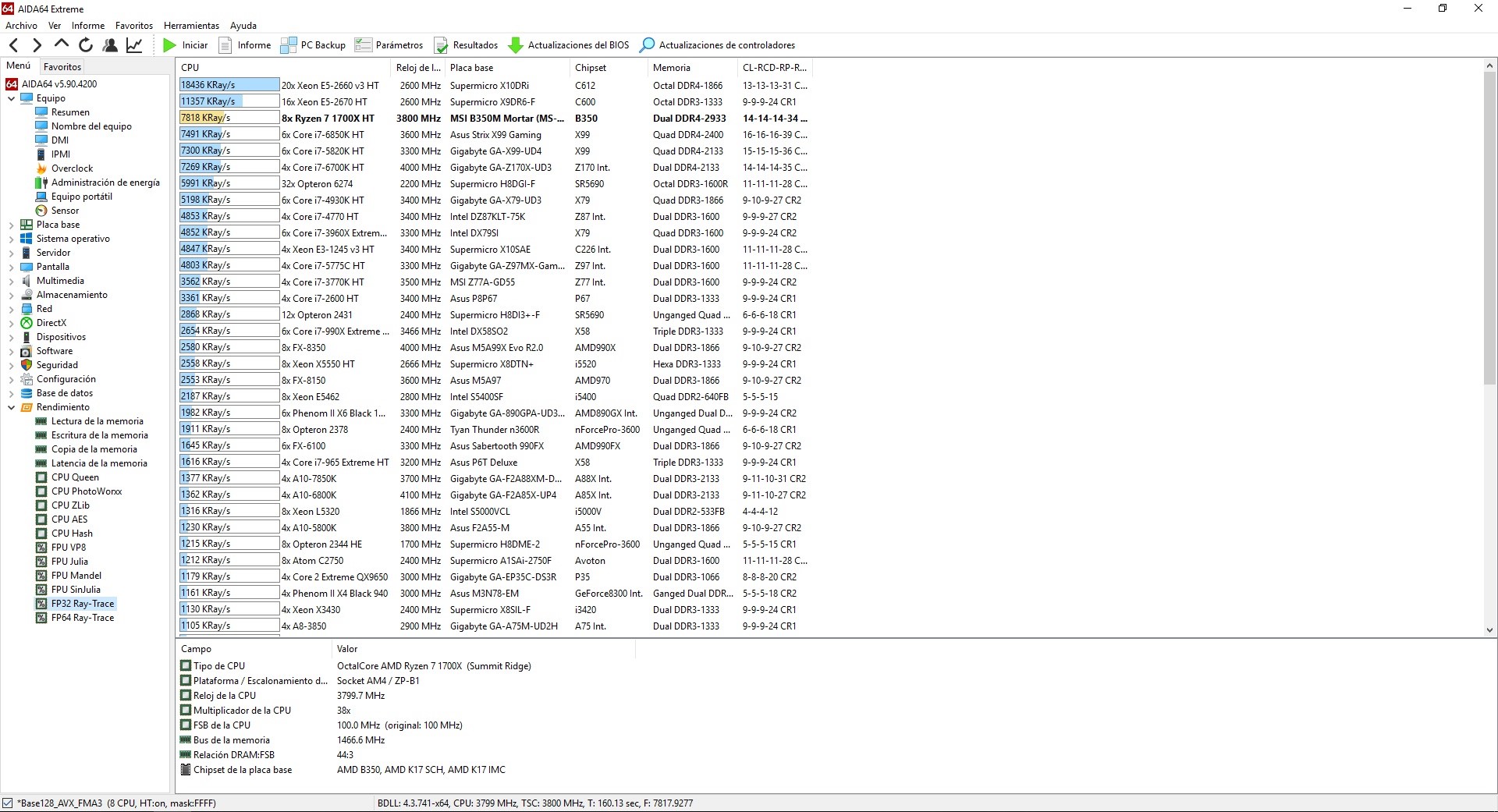Open the Favoritos menu in the menu bar
This screenshot has width=1498, height=812.
[x=134, y=26]
